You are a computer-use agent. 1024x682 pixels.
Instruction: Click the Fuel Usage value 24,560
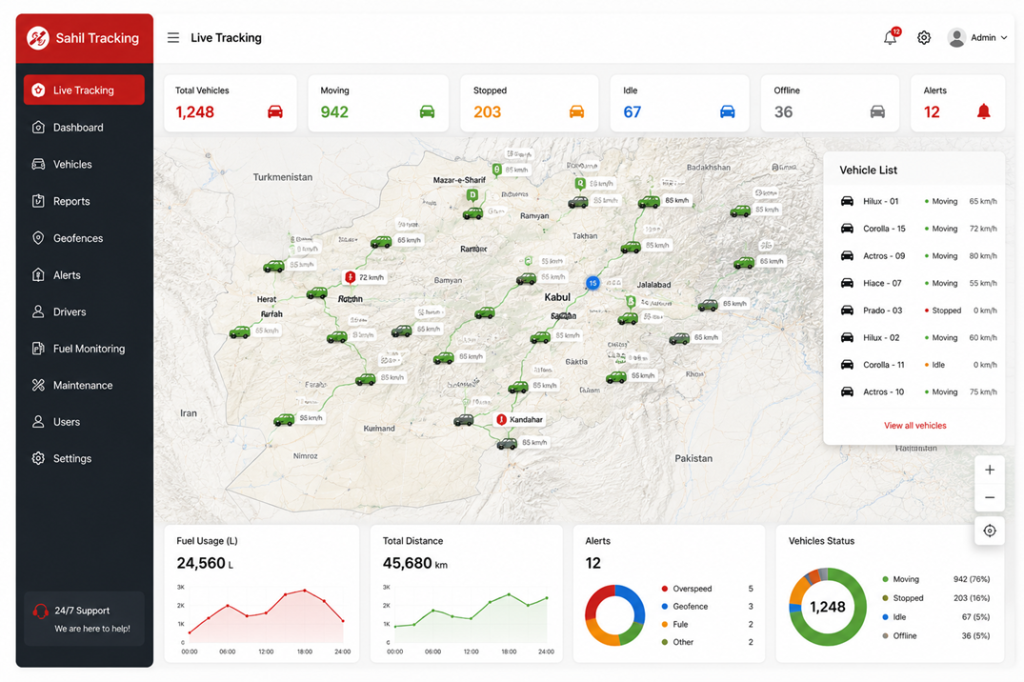(200, 563)
